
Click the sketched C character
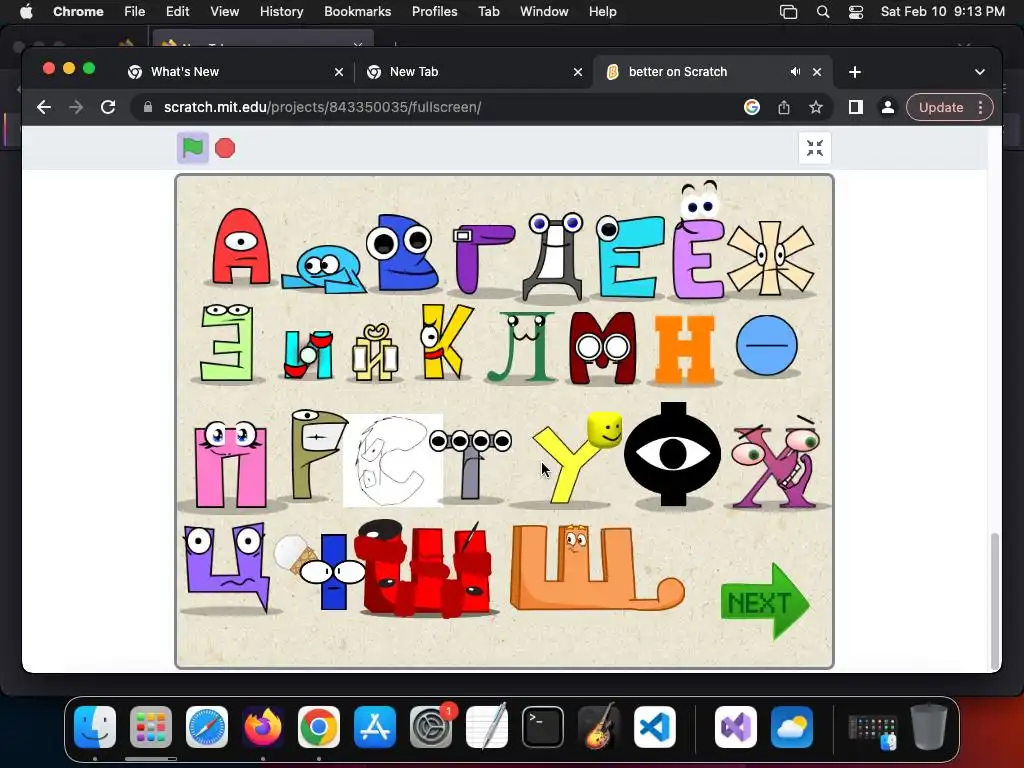[393, 460]
